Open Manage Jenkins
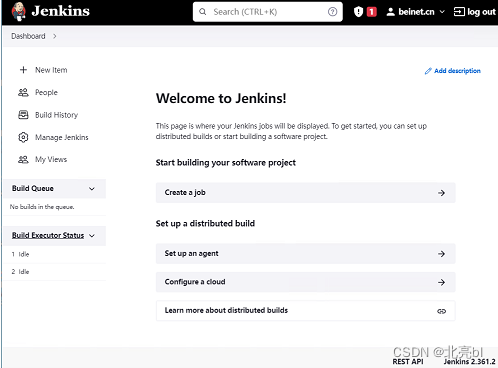Viewport: 498px width, 368px height. pyautogui.click(x=62, y=137)
